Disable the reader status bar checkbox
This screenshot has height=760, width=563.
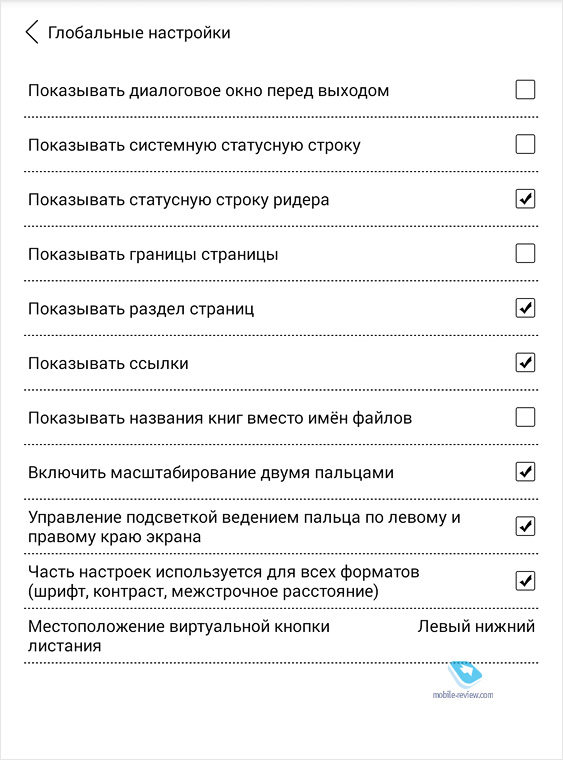(525, 199)
